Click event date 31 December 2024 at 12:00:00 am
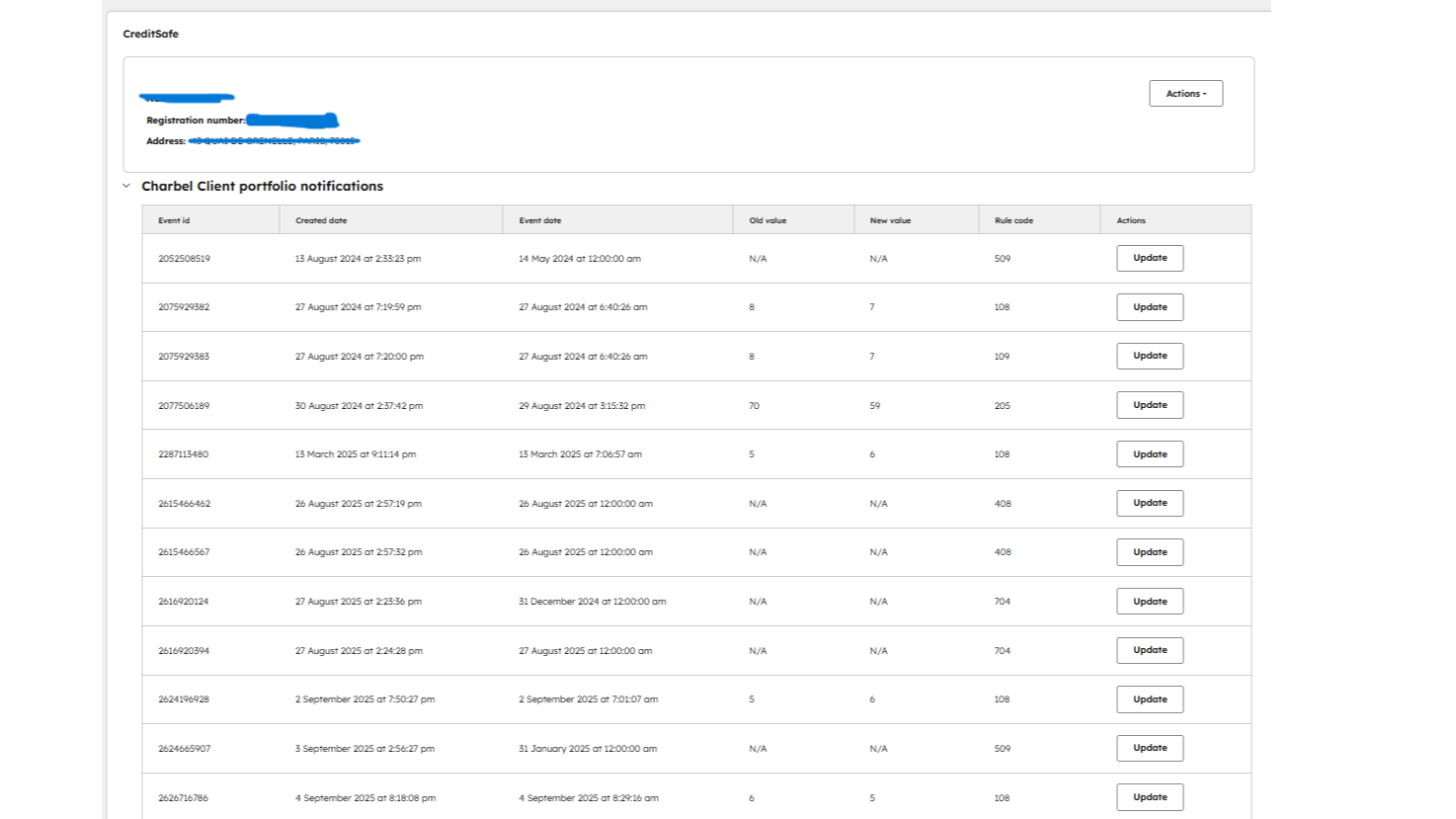The image size is (1456, 819). coord(593,602)
